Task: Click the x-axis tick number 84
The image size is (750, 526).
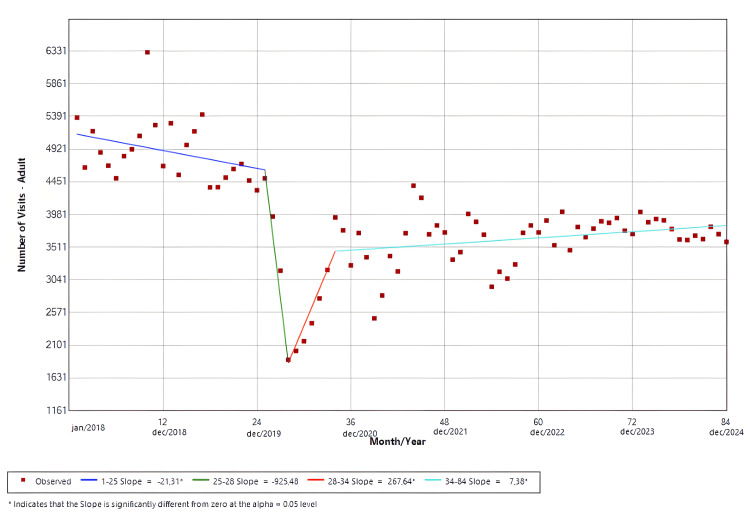Action: click(x=726, y=421)
